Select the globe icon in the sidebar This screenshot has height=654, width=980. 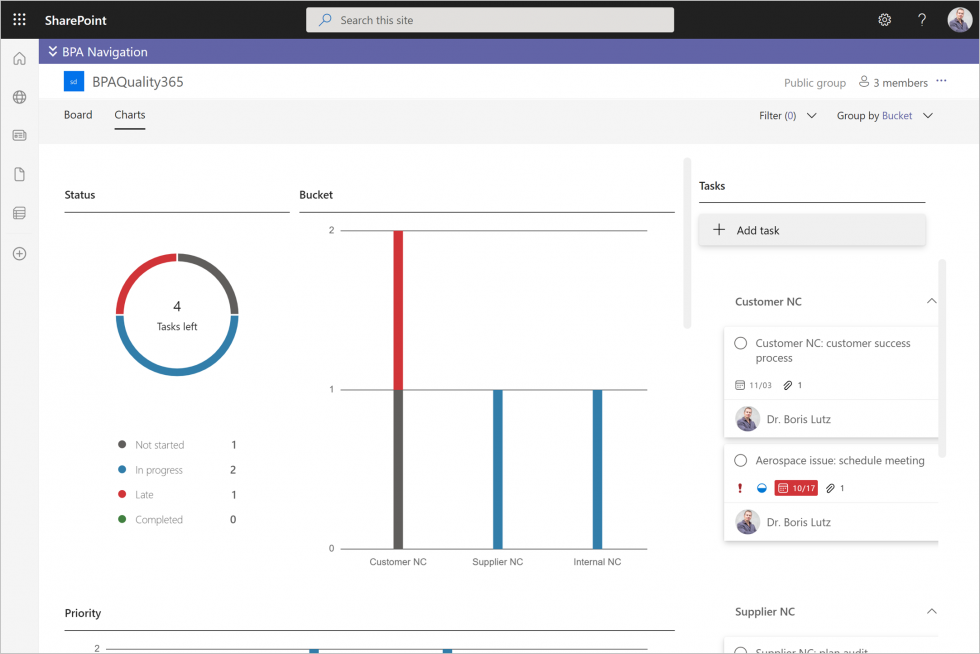(x=18, y=97)
